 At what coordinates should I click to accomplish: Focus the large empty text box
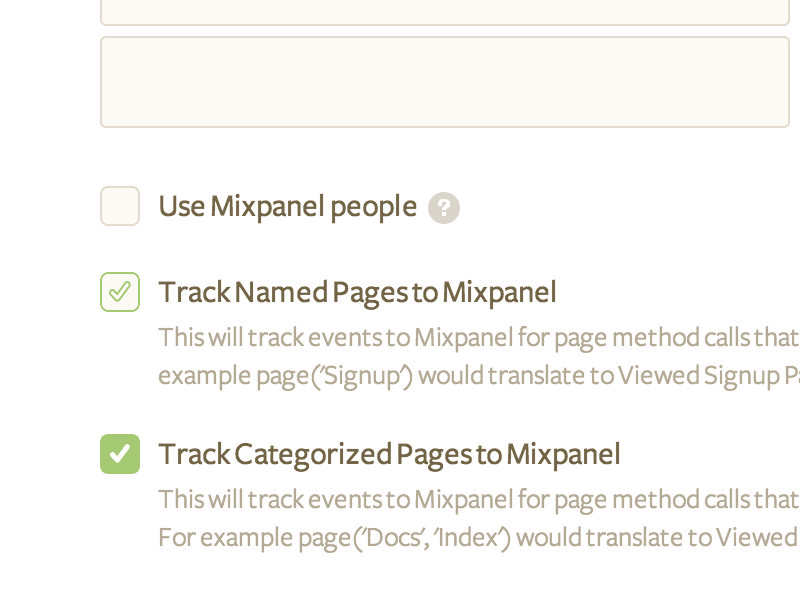445,82
